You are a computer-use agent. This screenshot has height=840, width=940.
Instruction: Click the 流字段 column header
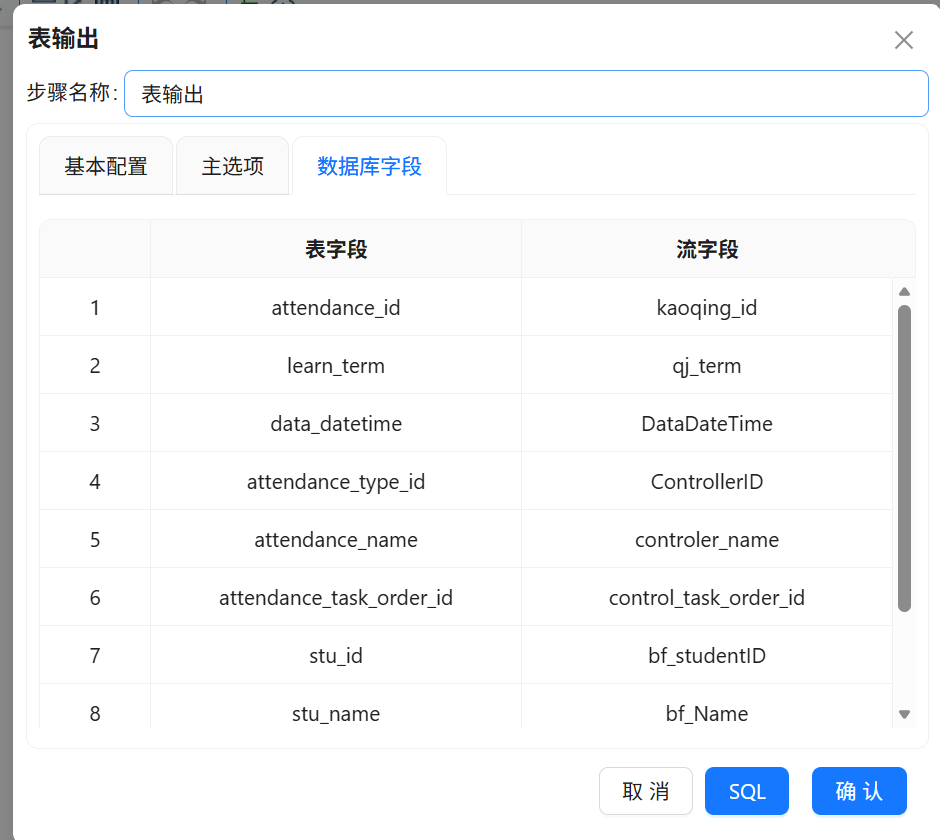coord(707,249)
